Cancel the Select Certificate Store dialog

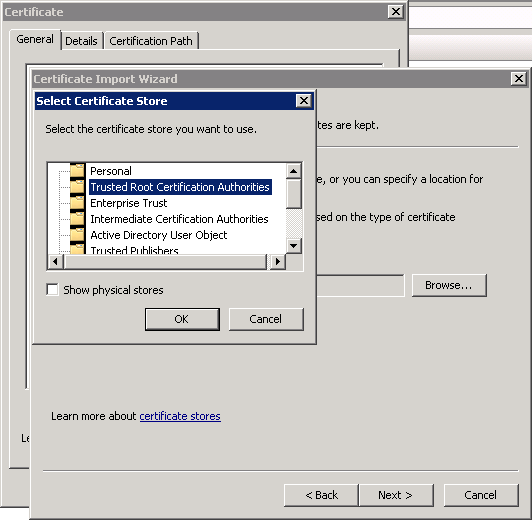pyautogui.click(x=266, y=319)
